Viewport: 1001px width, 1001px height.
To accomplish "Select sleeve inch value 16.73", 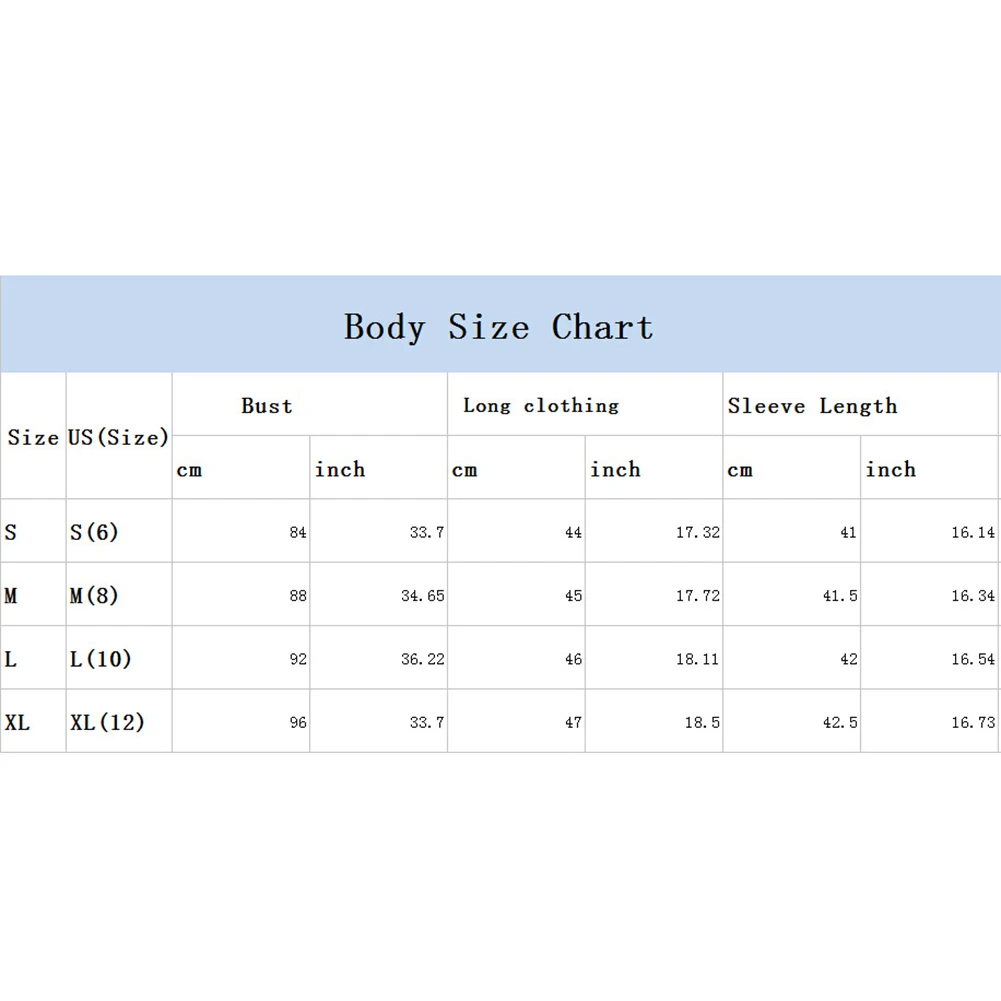I will 973,722.
